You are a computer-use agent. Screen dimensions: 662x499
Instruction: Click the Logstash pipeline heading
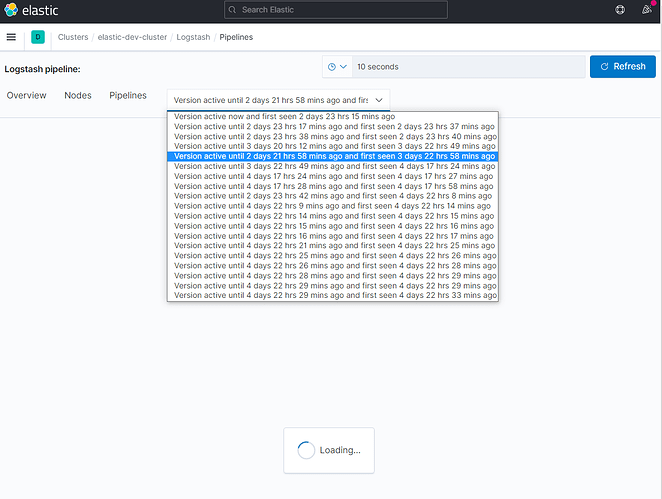click(x=42, y=69)
